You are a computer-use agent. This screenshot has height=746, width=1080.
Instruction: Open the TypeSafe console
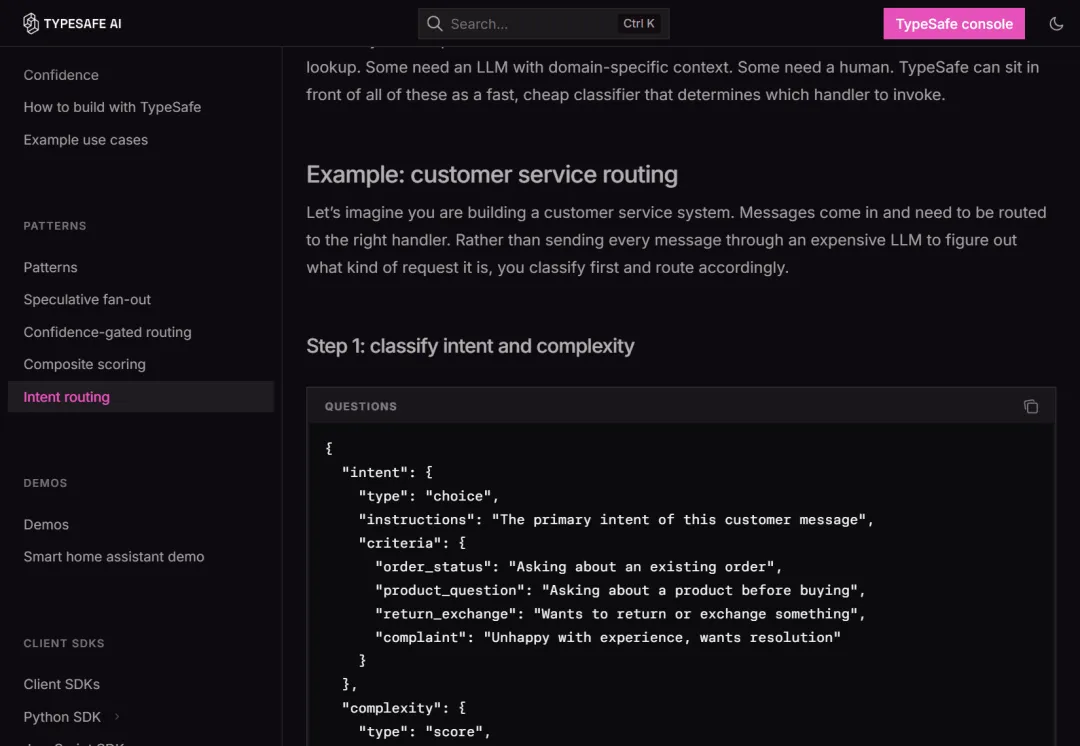coord(954,23)
